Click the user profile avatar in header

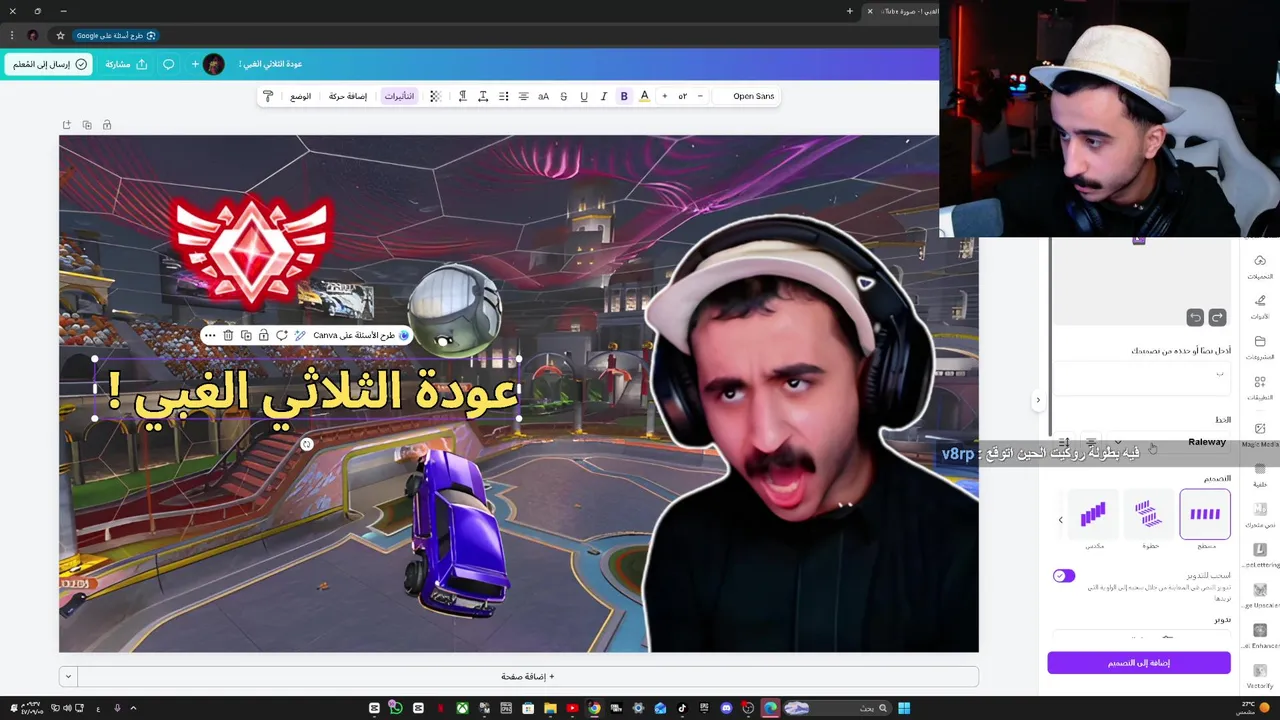click(214, 64)
